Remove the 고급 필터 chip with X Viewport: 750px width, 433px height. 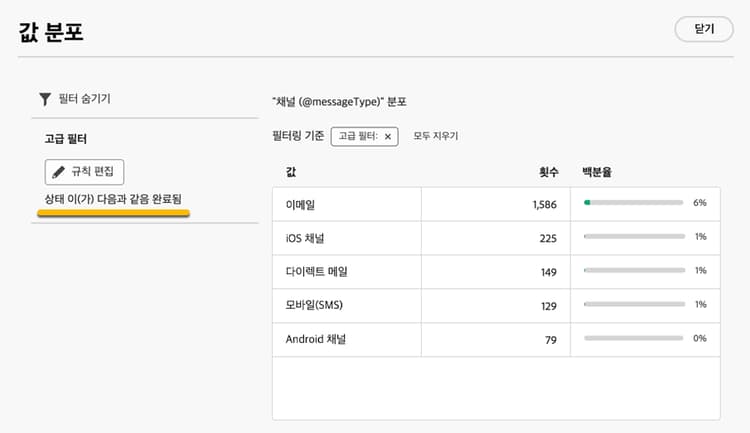[x=388, y=136]
